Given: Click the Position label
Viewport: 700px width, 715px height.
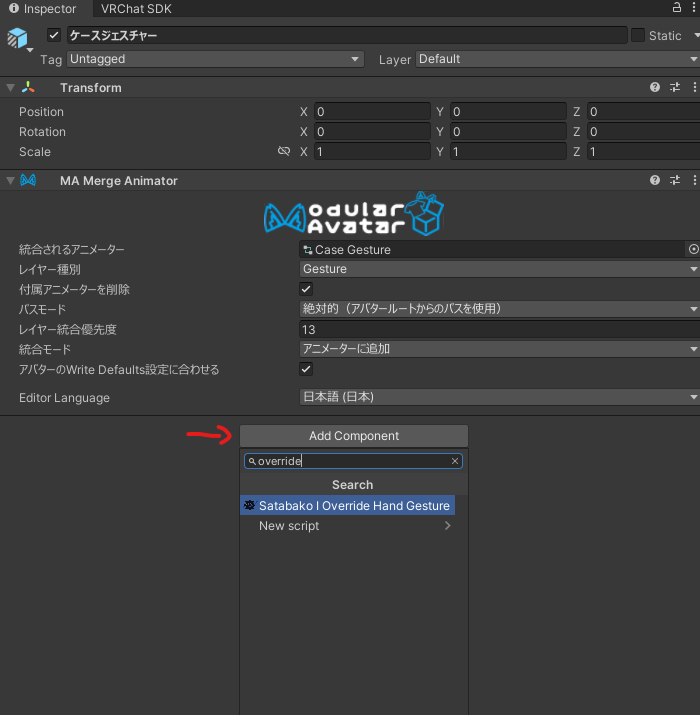Looking at the screenshot, I should [x=41, y=112].
